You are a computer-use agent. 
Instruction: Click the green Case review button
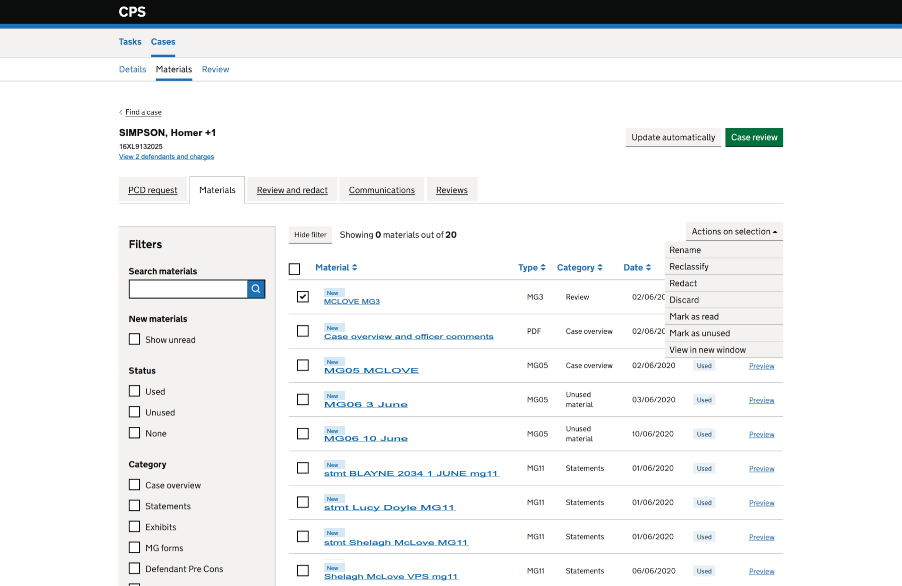754,137
